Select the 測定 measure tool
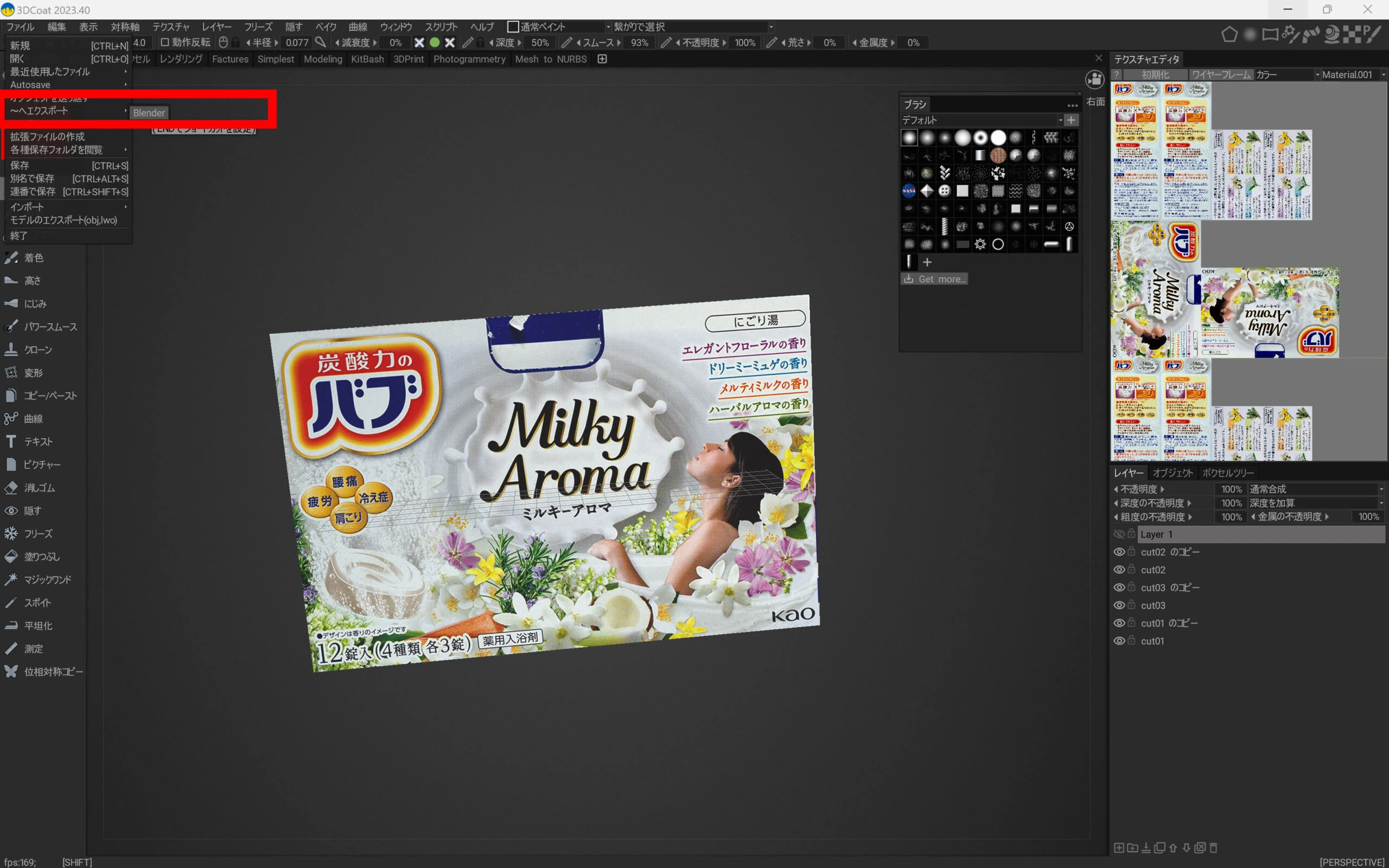The image size is (1389, 868). point(33,649)
